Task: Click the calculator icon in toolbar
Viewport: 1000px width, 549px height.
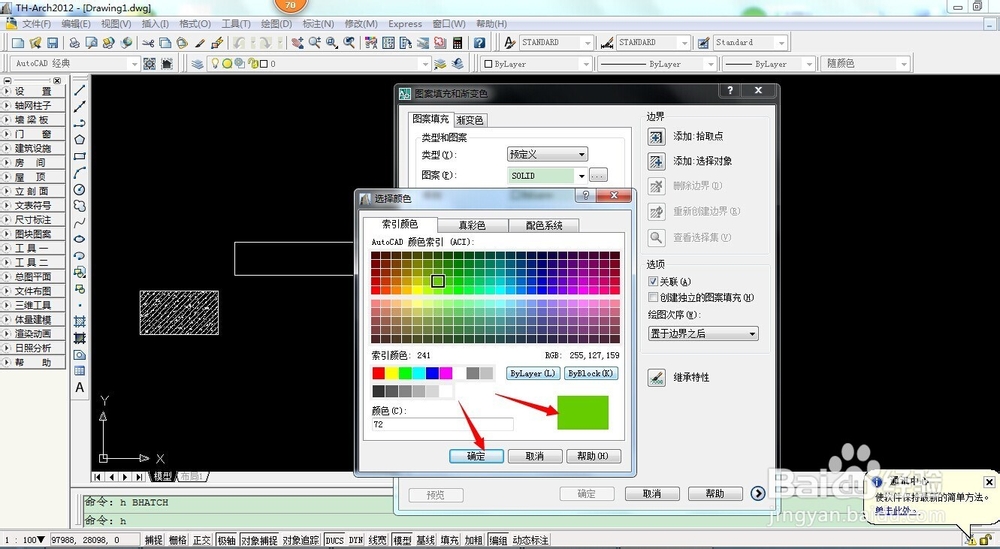Action: 457,43
